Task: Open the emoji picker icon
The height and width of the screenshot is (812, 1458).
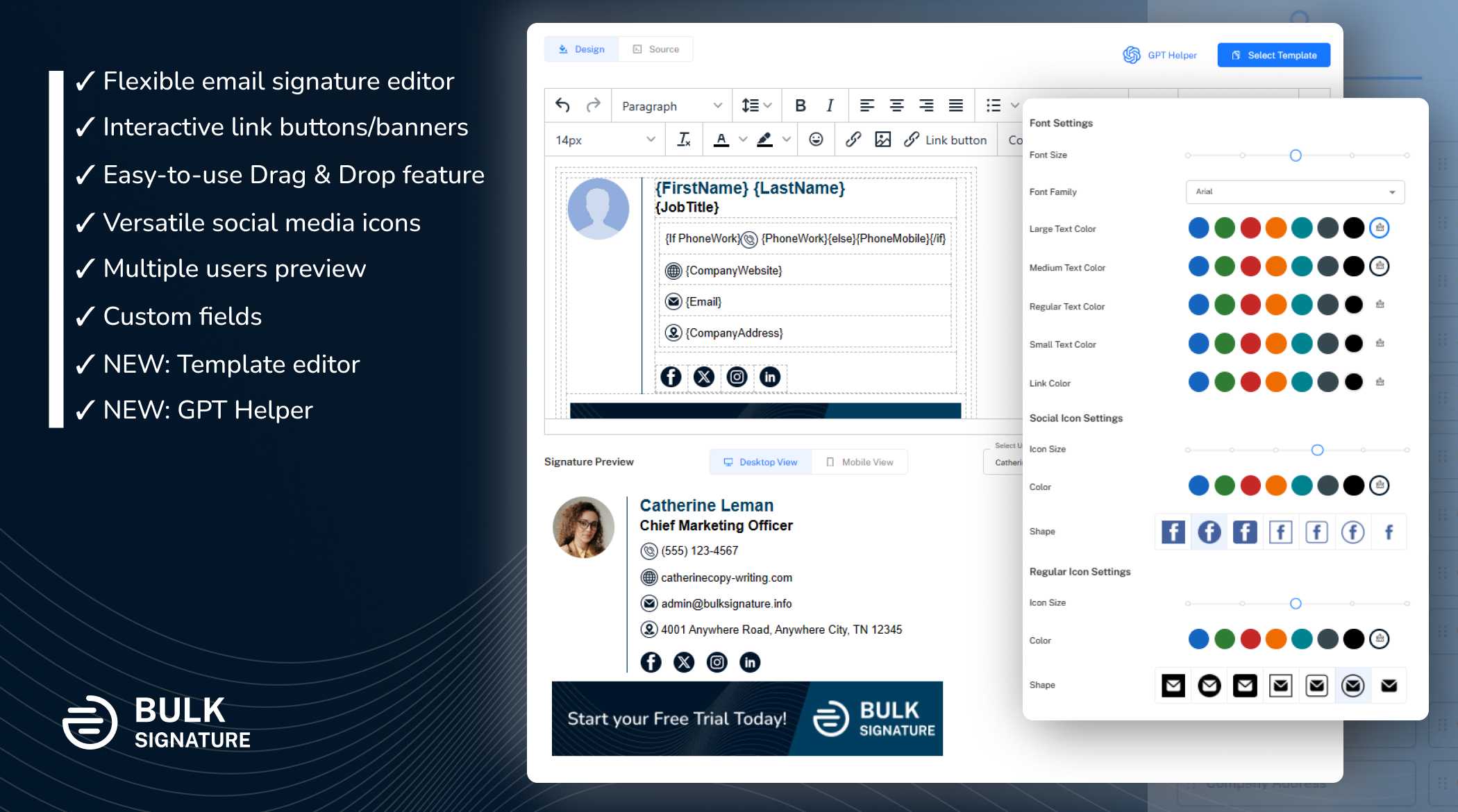Action: point(816,139)
